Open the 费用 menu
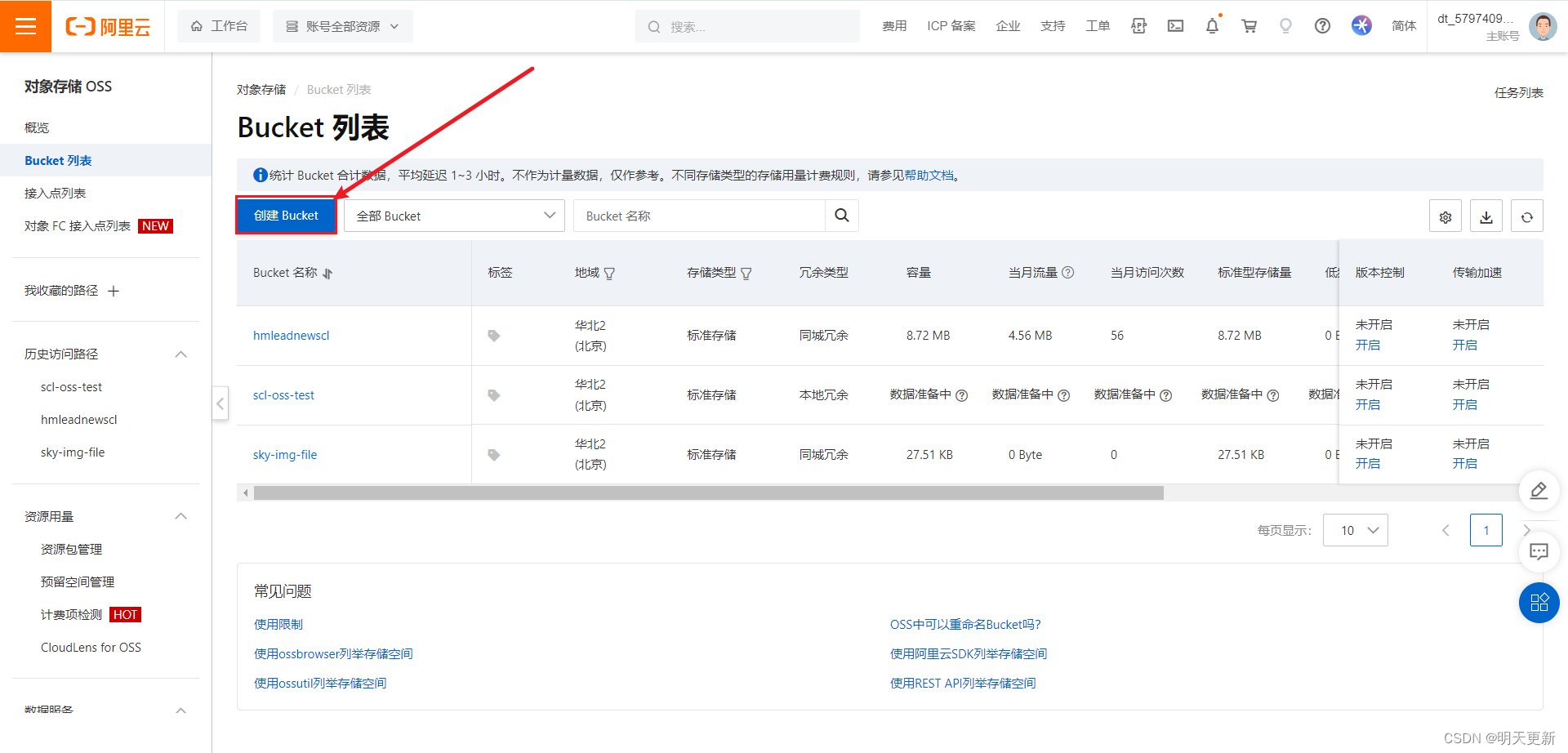Viewport: 1568px width, 753px height. [894, 26]
